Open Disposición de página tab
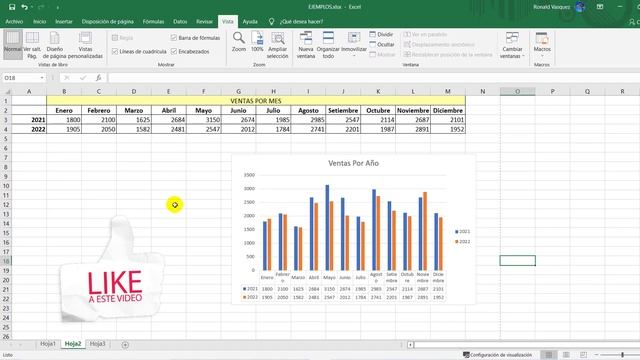Image resolution: width=640 pixels, height=360 pixels. [108, 22]
